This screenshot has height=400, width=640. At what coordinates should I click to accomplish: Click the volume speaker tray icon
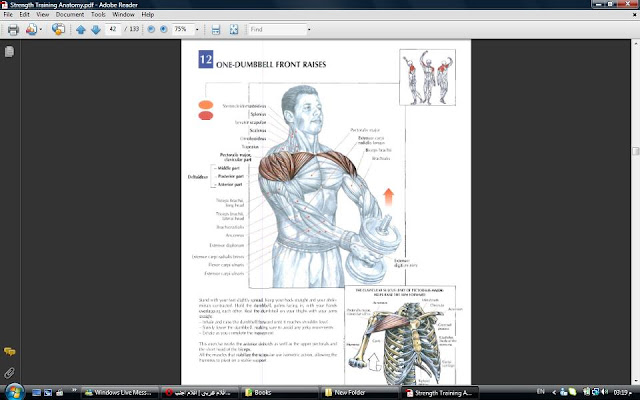click(x=604, y=392)
